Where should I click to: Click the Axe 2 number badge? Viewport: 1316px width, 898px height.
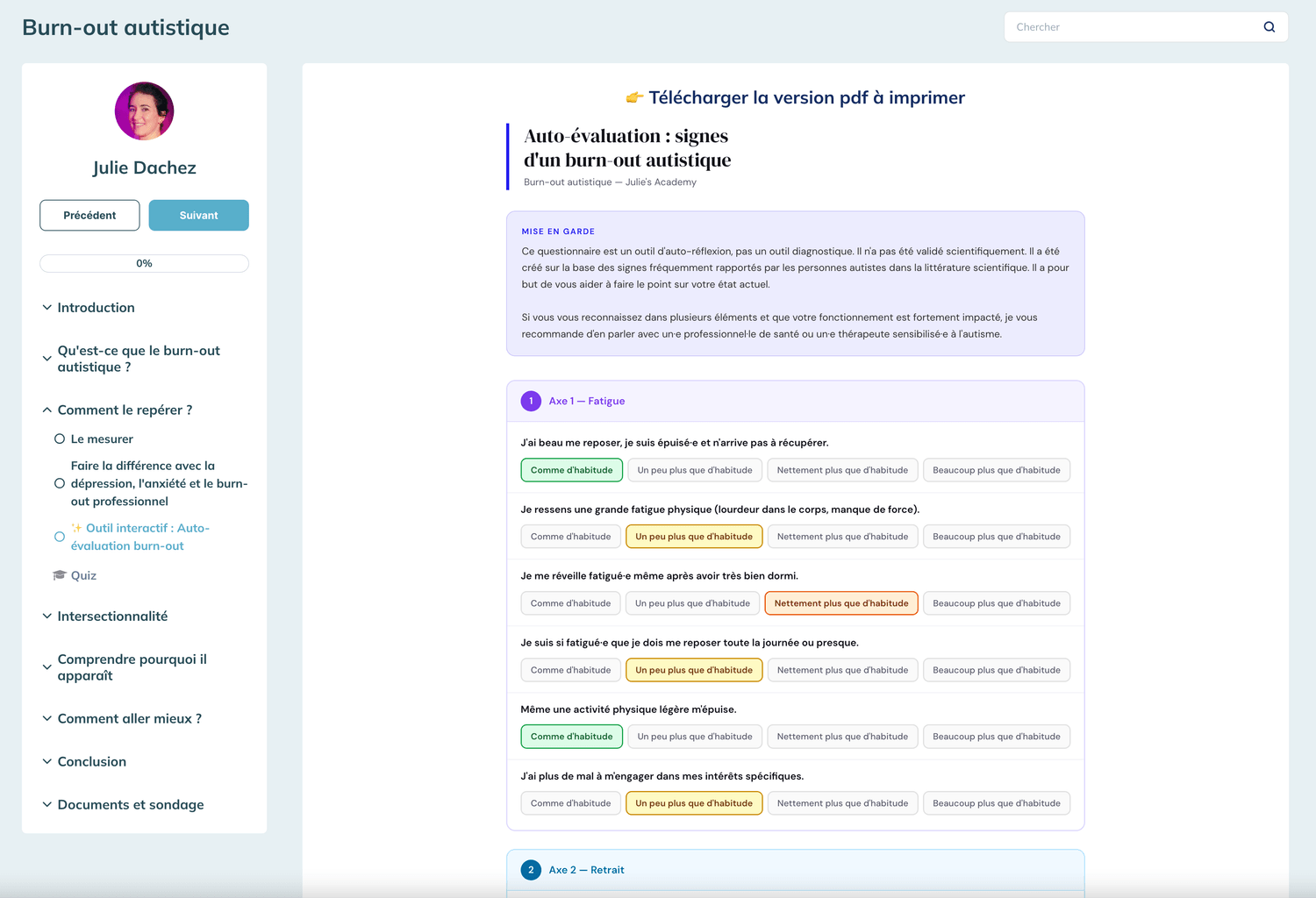(x=531, y=870)
